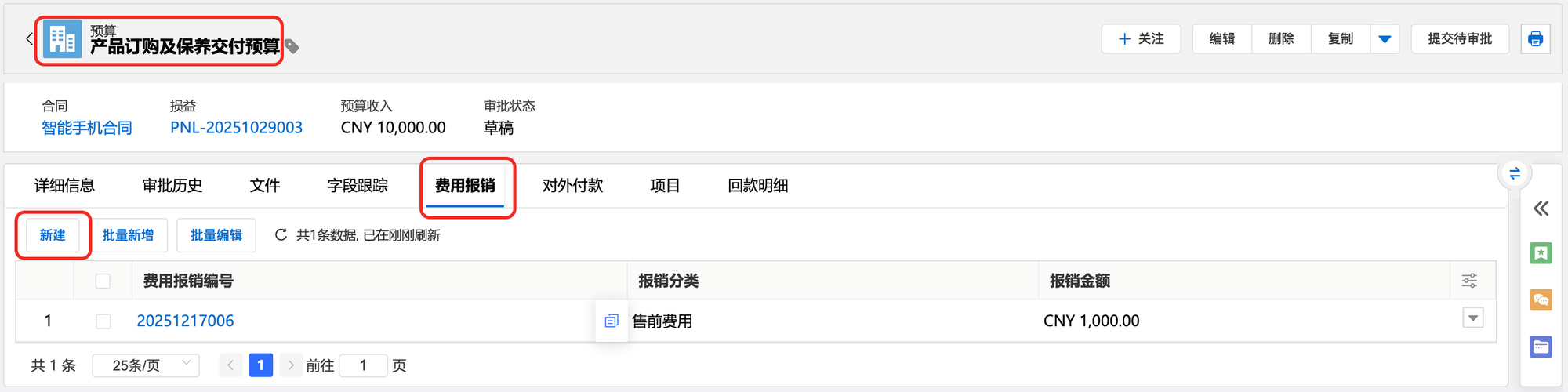Click the tag icon next to the title
This screenshot has width=1568, height=392.
[x=292, y=46]
